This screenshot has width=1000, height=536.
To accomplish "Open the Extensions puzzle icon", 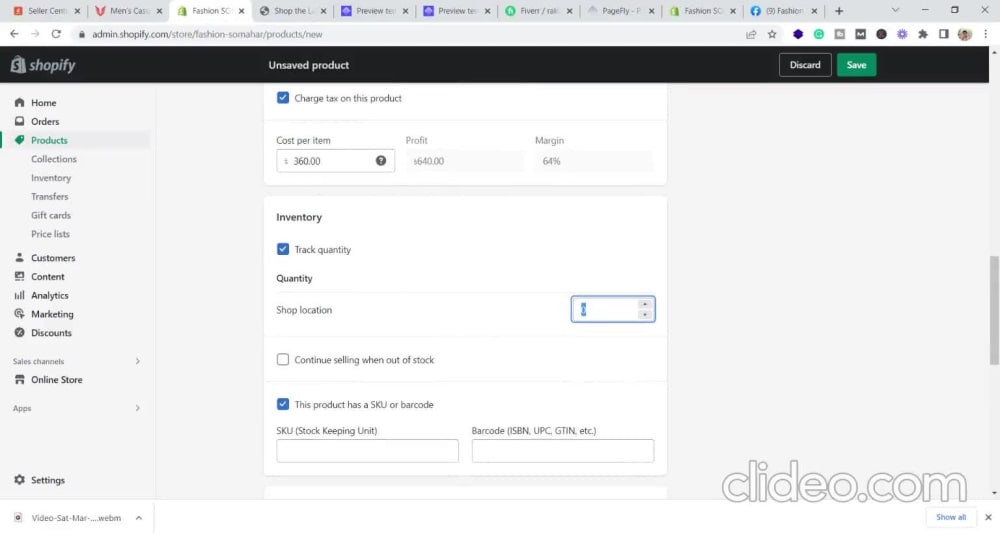I will click(923, 34).
